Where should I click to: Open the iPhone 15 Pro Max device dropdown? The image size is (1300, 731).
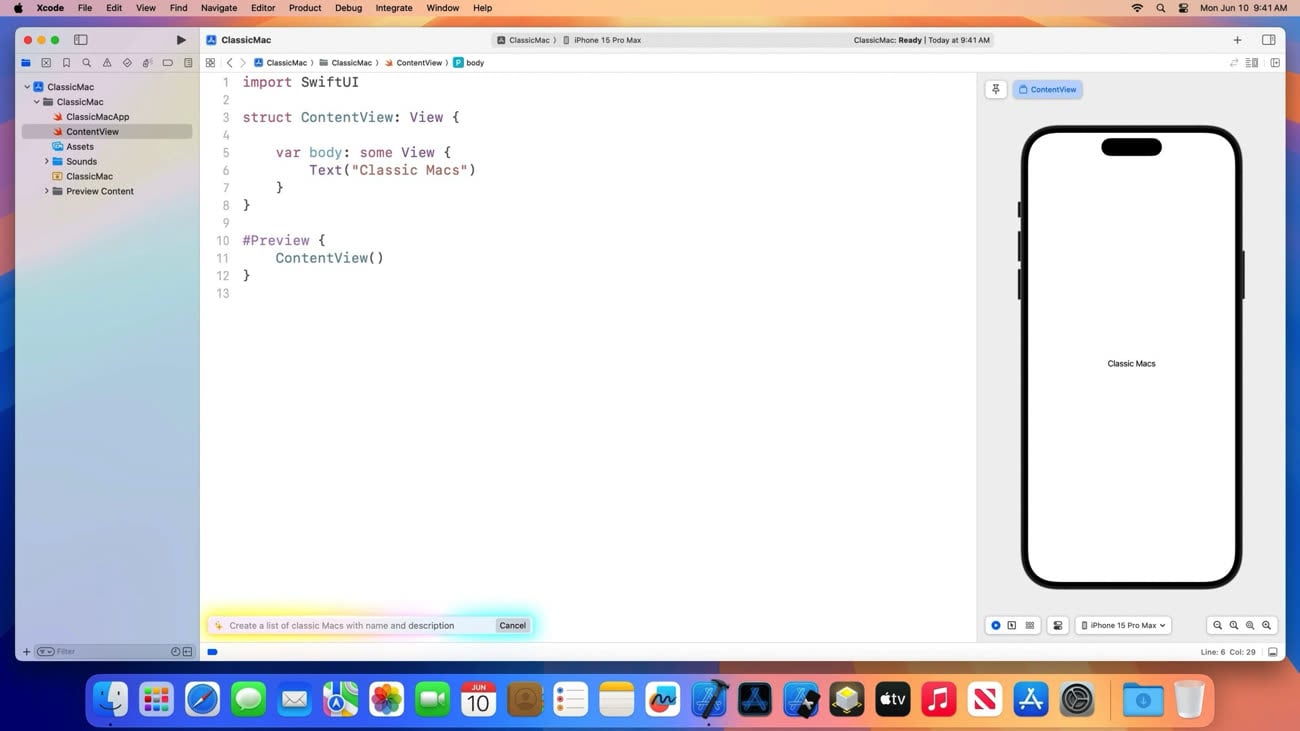[1123, 625]
